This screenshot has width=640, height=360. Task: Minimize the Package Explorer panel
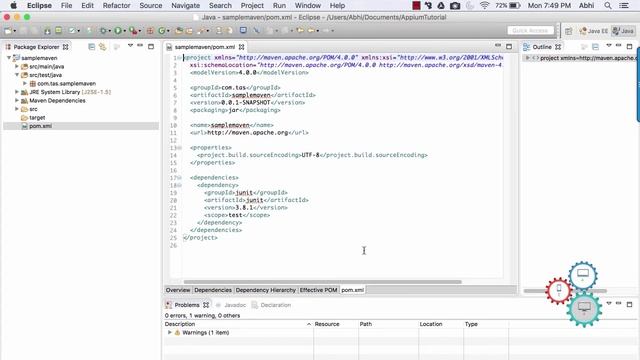point(140,46)
